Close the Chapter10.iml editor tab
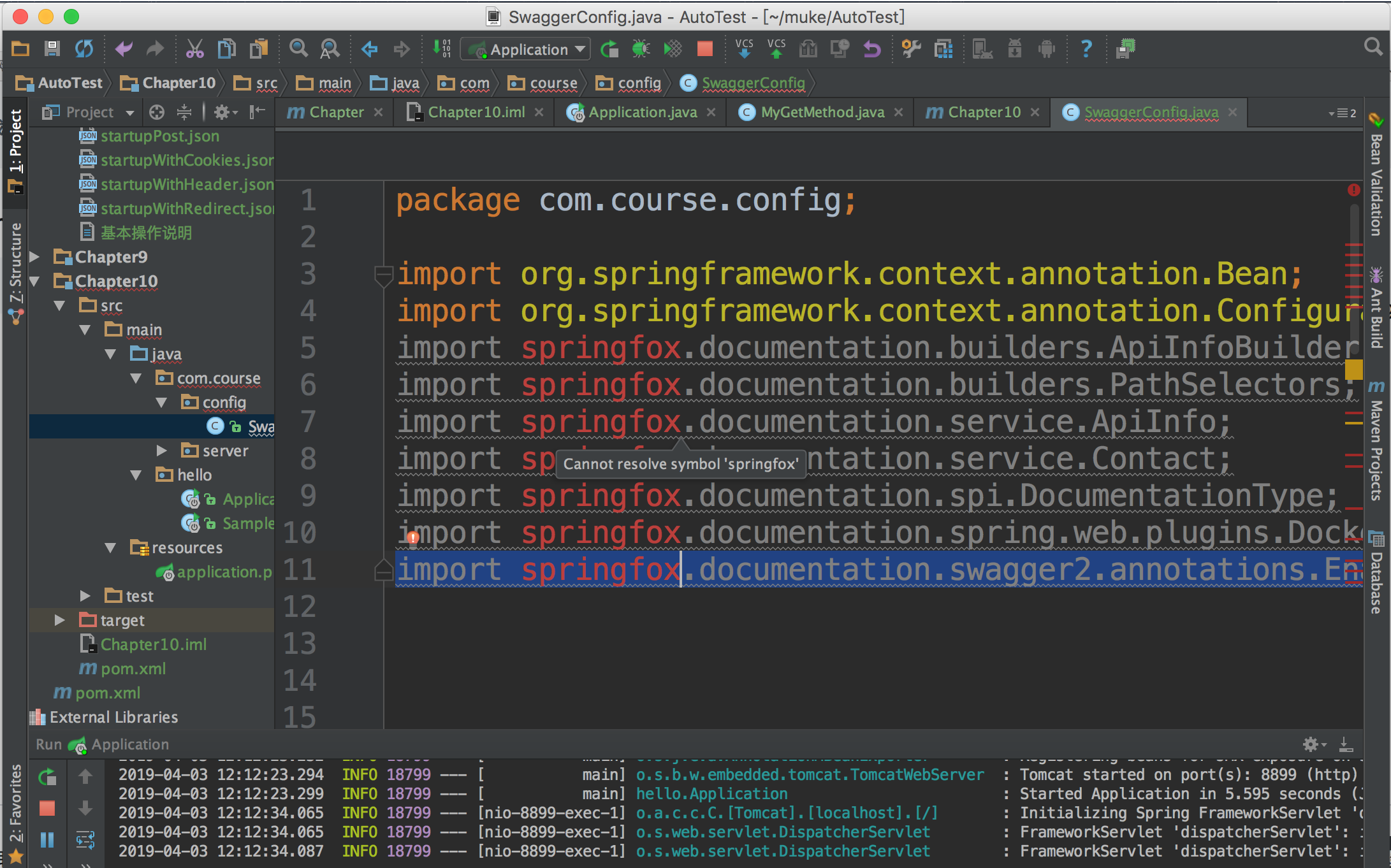 pos(539,112)
